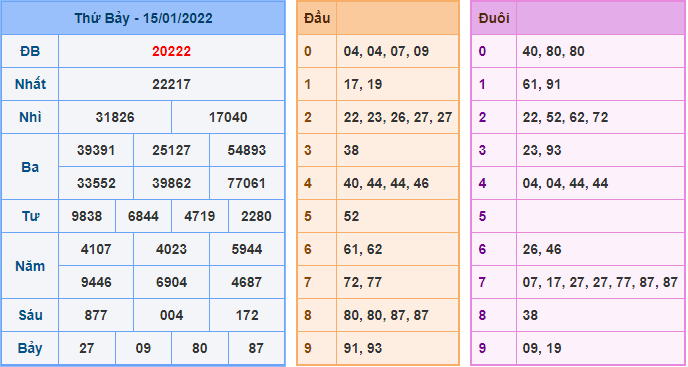Click the 'ĐB' row label
The image size is (688, 367).
point(30,51)
